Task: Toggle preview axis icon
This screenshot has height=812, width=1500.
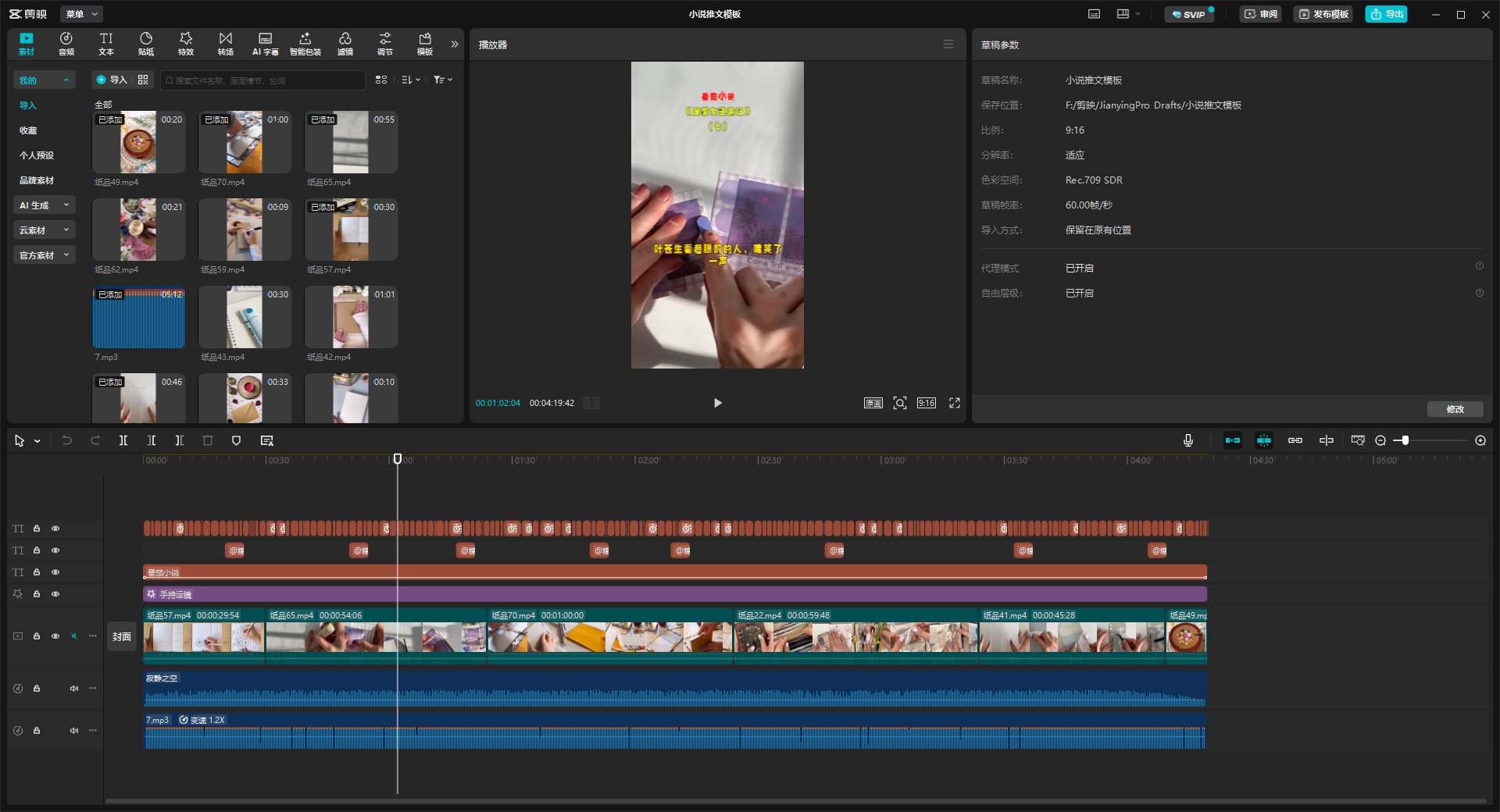Action: [1327, 440]
